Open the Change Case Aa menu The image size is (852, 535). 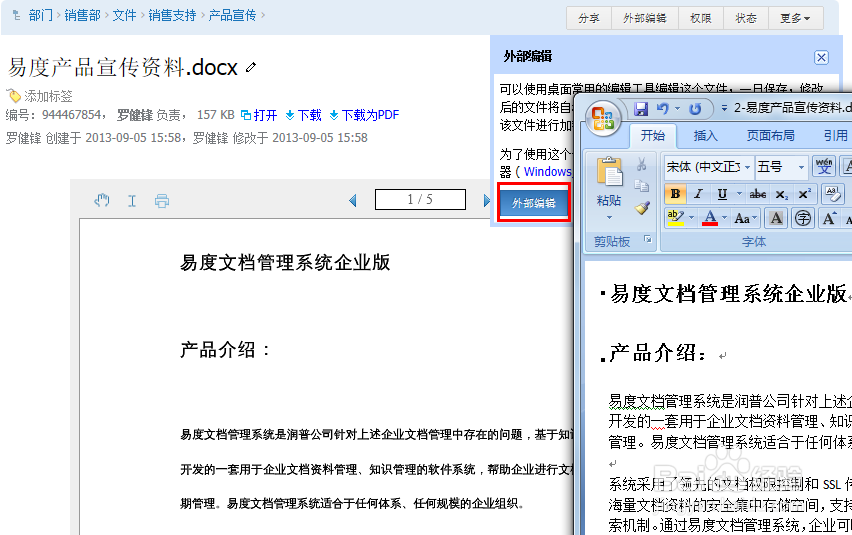[x=746, y=218]
